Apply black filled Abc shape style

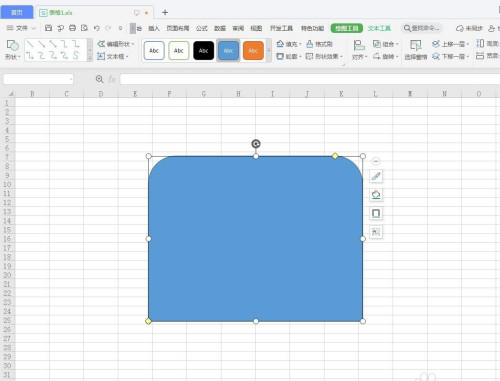(204, 51)
